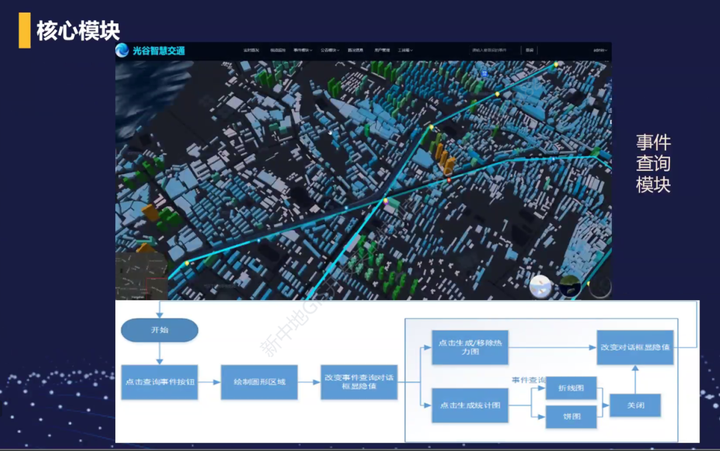The width and height of the screenshot is (720, 451).
Task: Click the 折线图 flowchart box
Action: [571, 388]
